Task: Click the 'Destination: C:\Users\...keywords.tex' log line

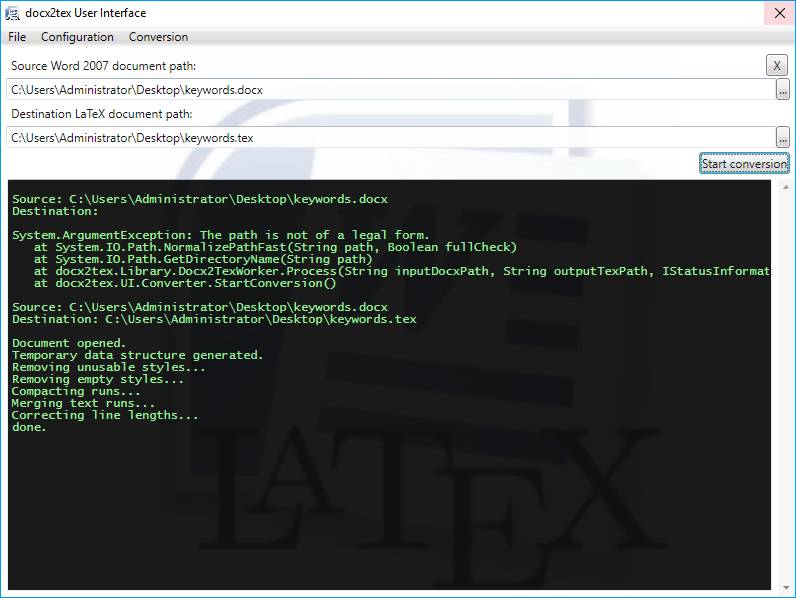Action: point(214,319)
